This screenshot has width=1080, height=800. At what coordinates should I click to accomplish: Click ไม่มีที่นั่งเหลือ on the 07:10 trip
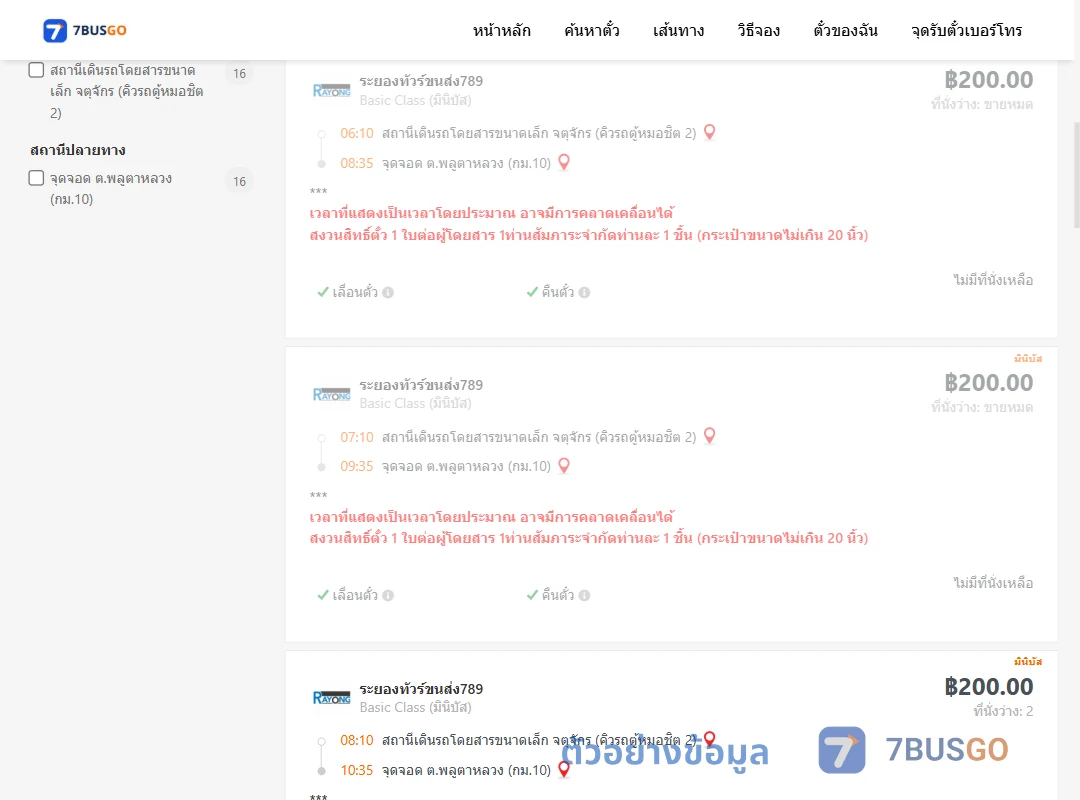993,583
